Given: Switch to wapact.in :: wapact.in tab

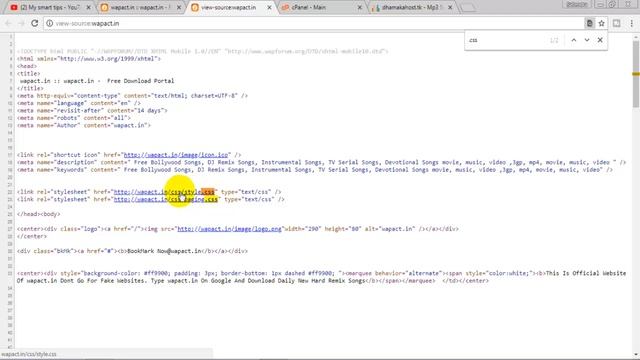Looking at the screenshot, I should point(139,7).
